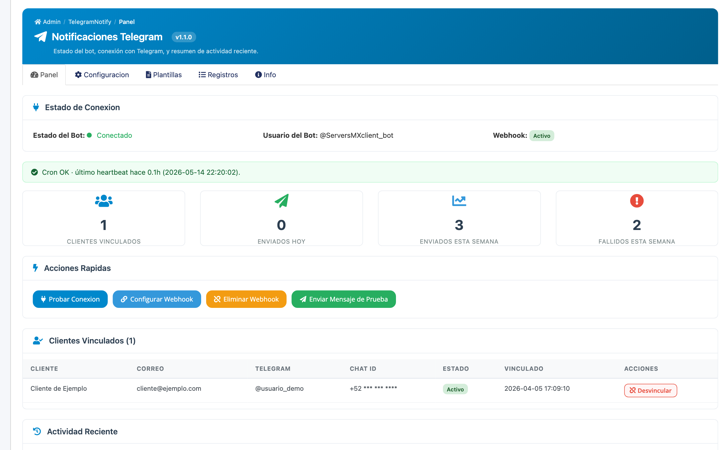Click the Clientes Vinculados stat card
Screen dimensions: 720x450
click(x=104, y=218)
